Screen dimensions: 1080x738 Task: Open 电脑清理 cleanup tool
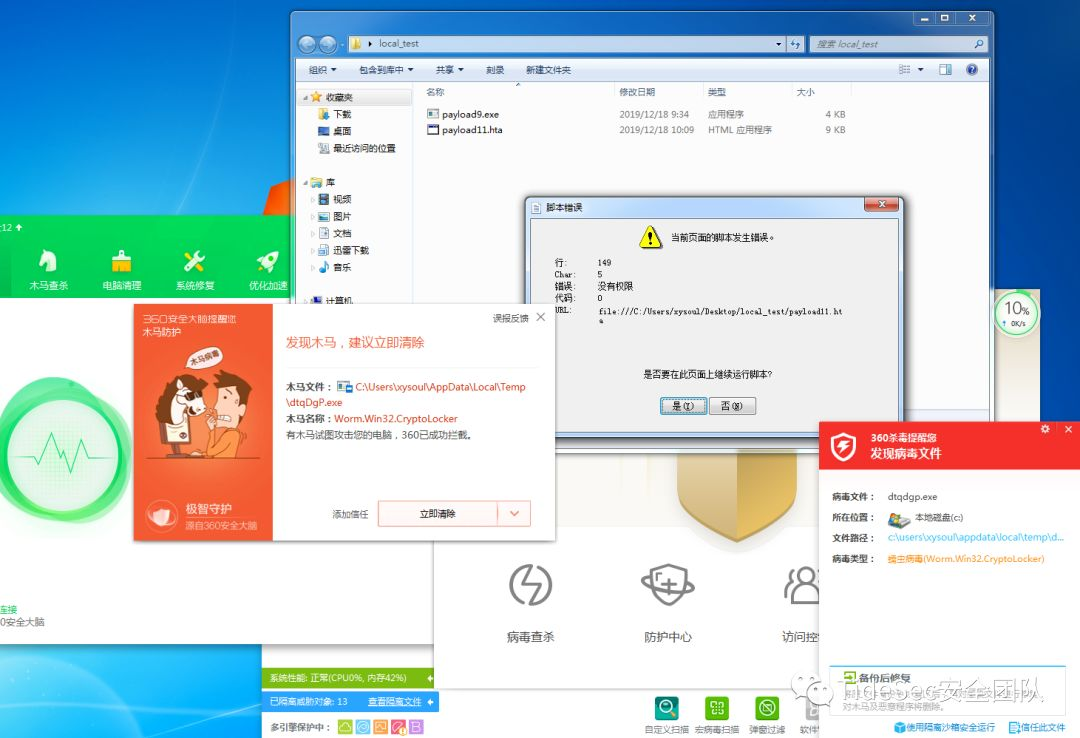pos(121,269)
